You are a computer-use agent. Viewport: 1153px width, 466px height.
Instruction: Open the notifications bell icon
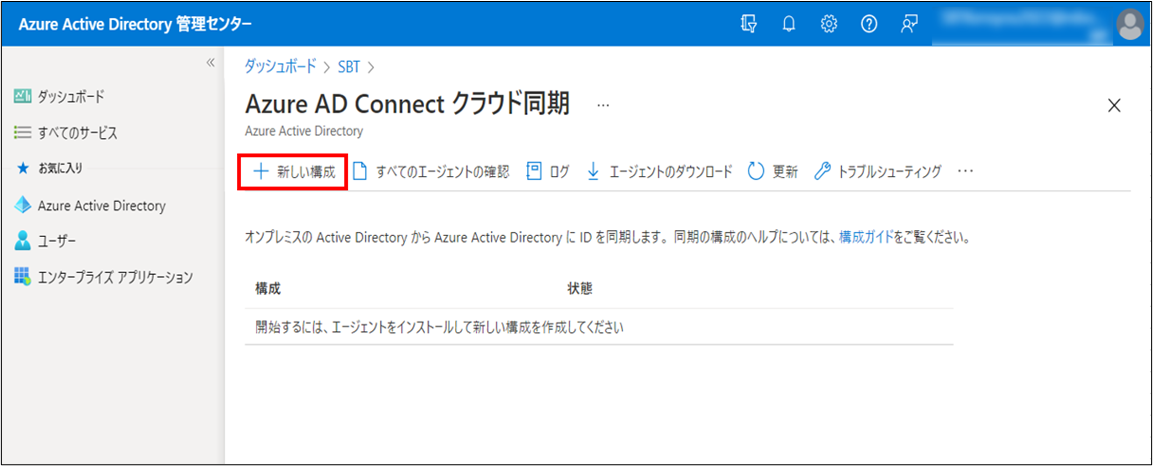point(789,24)
